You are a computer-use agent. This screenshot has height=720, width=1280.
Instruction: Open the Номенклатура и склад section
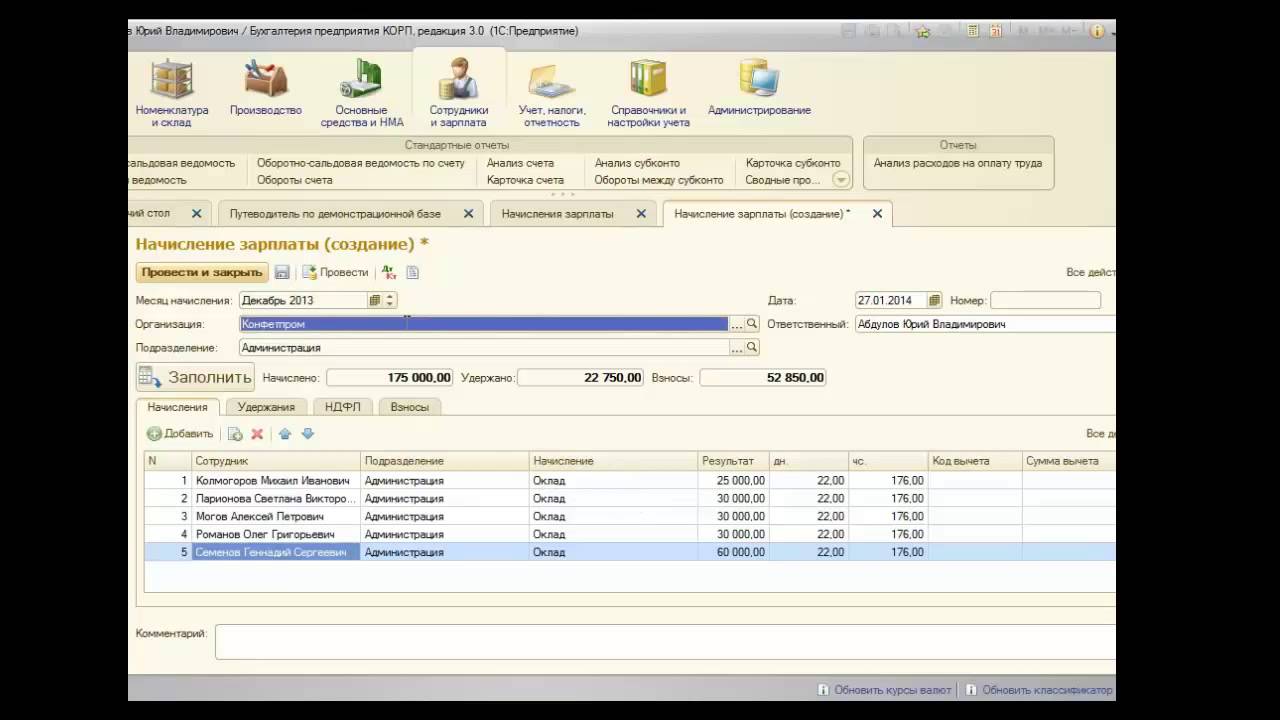172,94
